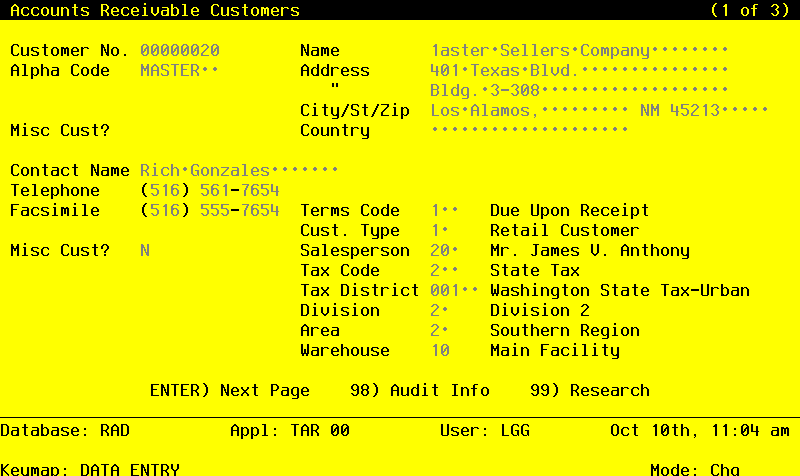Select address line 401 Texas Blvd.

pos(580,70)
